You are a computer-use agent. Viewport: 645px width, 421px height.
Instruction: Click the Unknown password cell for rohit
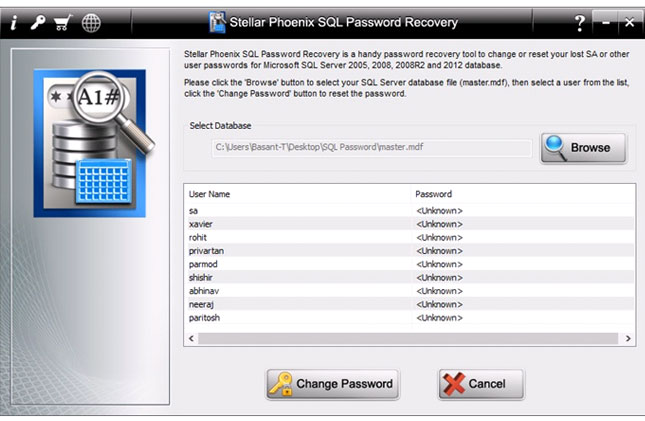click(x=439, y=237)
